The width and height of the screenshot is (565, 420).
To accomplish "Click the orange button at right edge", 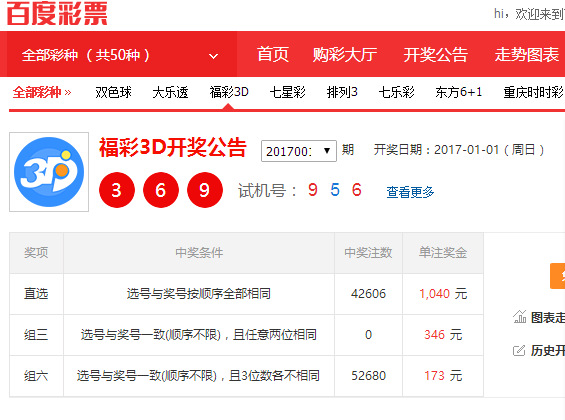I will (557, 276).
